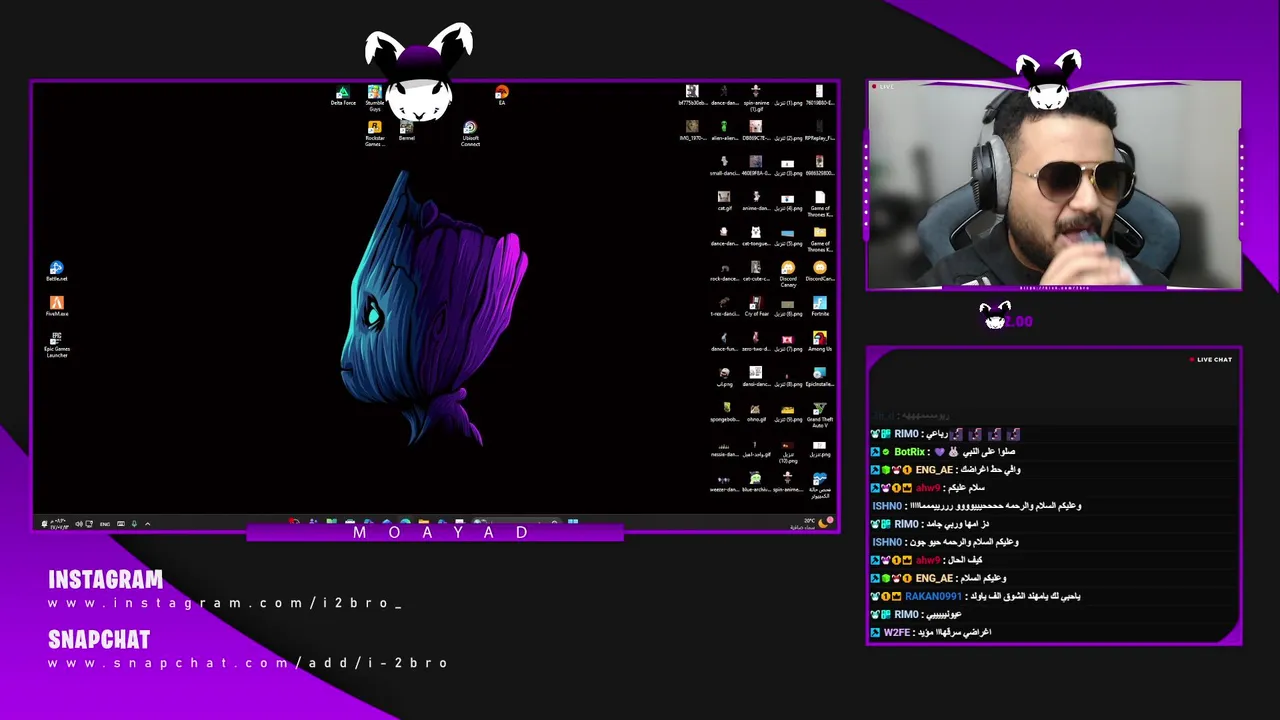Click the Snapchat URL text i-2bro

(x=248, y=663)
